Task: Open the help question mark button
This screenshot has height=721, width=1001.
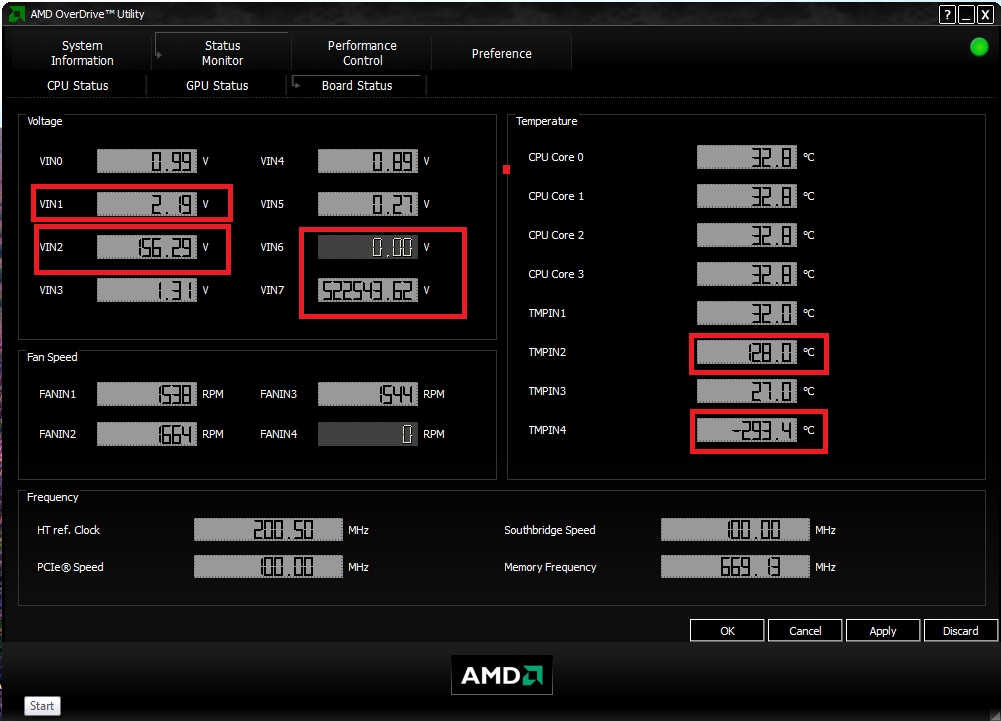Action: click(947, 15)
